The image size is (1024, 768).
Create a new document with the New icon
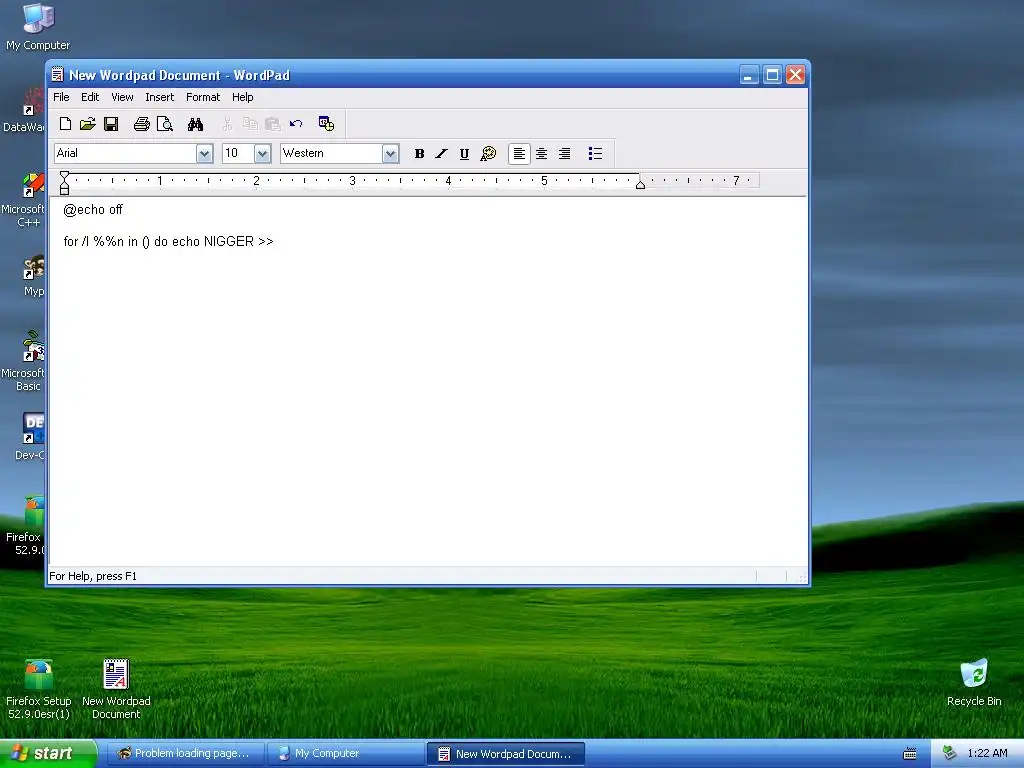click(65, 123)
